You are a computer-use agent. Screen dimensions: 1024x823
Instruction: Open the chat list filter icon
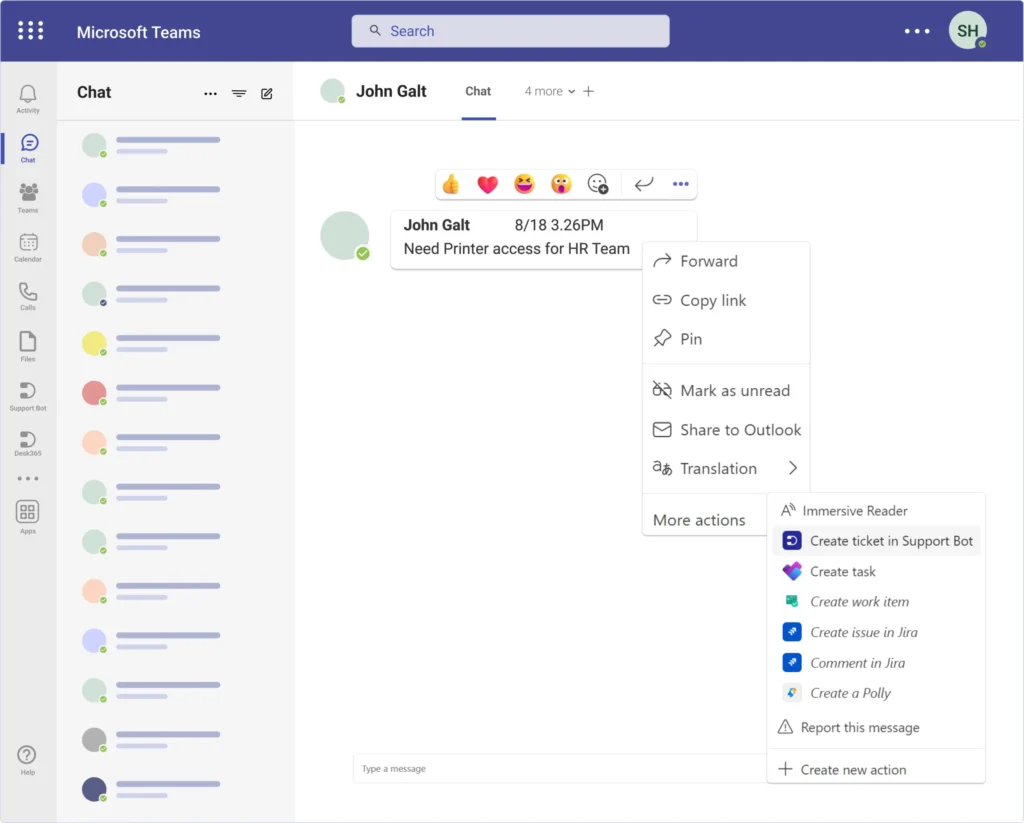pos(239,93)
